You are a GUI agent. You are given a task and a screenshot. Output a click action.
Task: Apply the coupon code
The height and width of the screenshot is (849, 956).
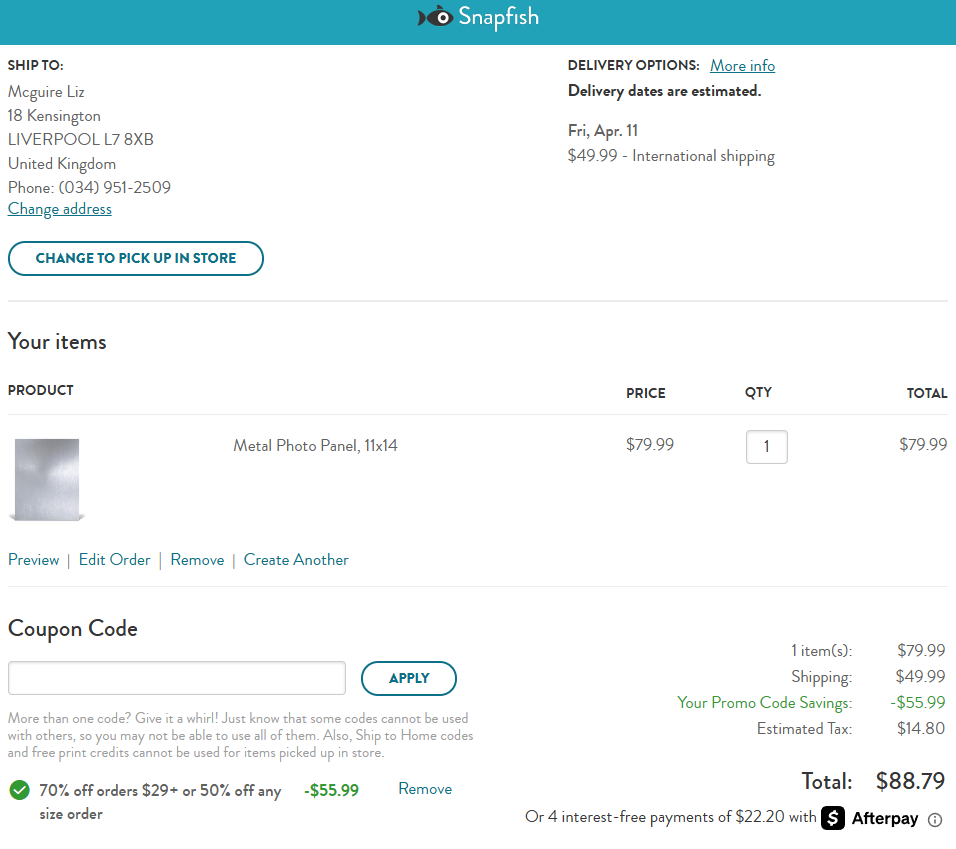click(x=408, y=678)
